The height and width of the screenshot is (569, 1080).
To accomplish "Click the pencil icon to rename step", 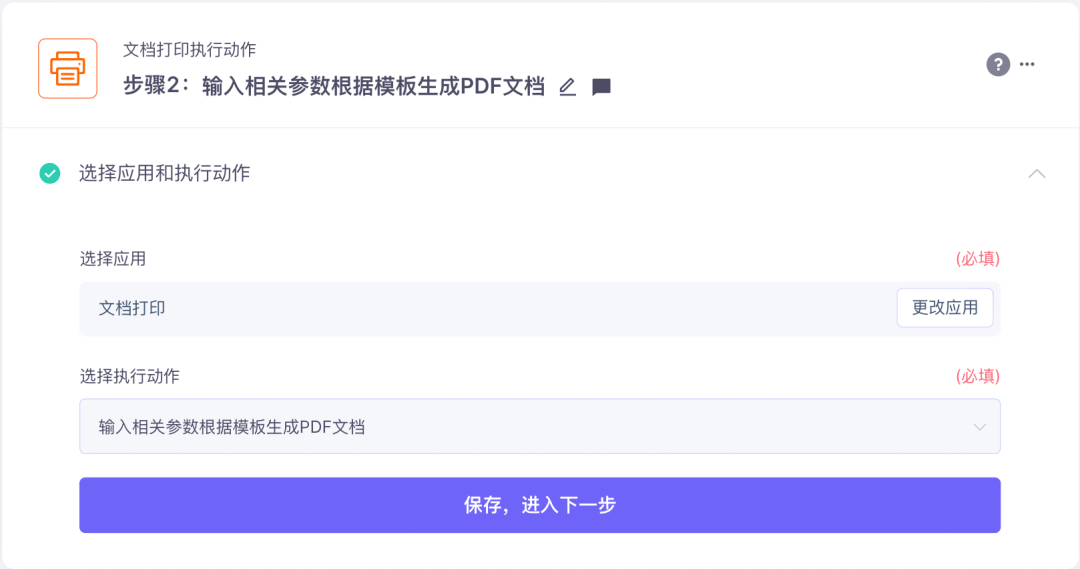I will [x=568, y=87].
